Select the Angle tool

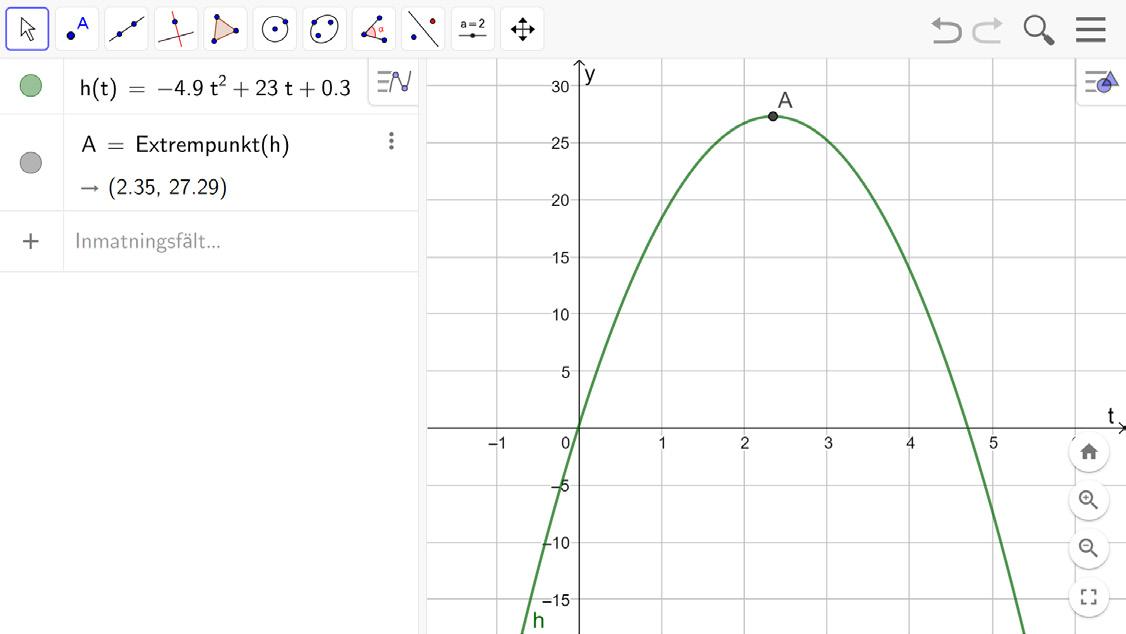coord(374,29)
